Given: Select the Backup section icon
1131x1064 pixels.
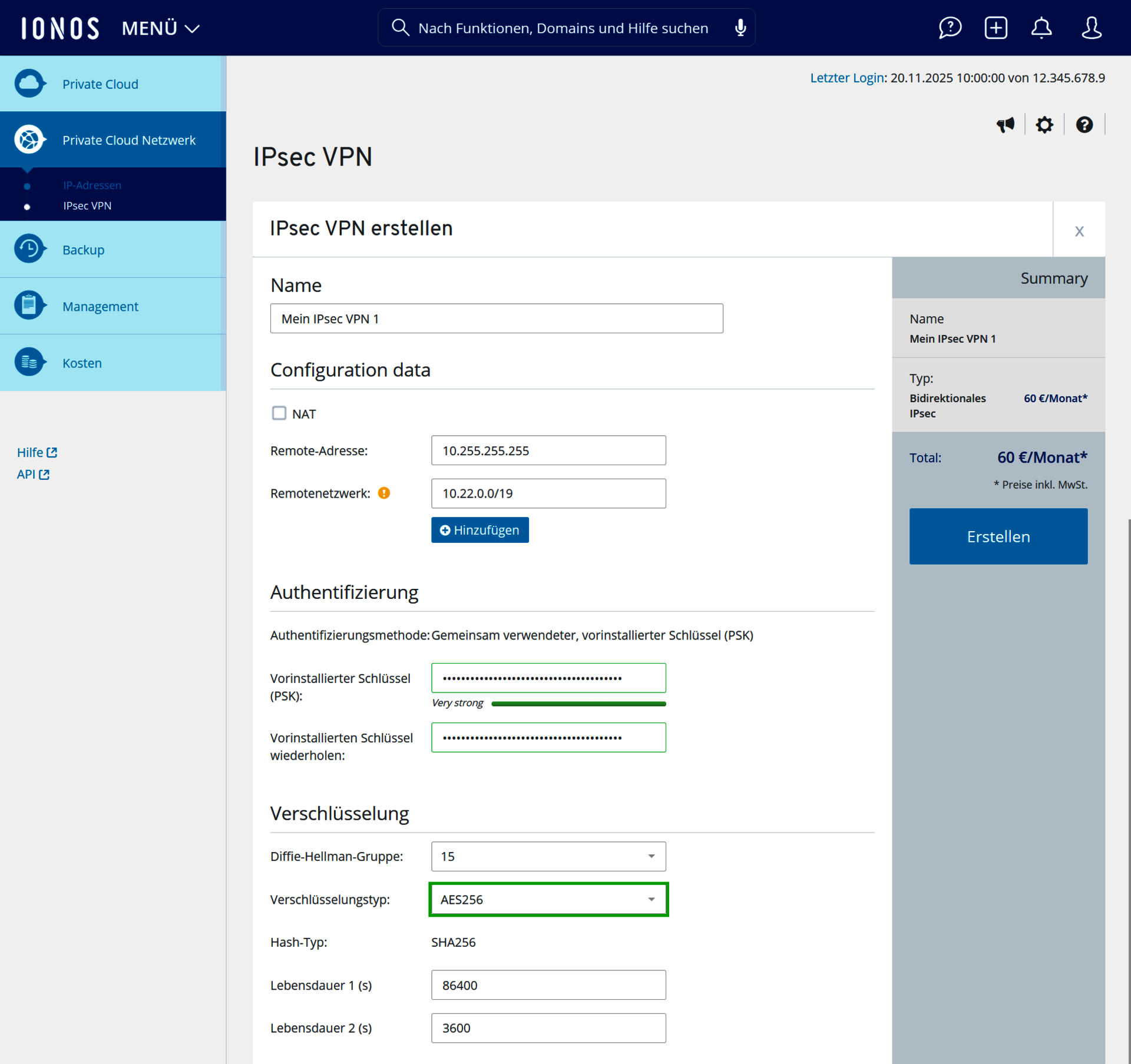Looking at the screenshot, I should [29, 248].
